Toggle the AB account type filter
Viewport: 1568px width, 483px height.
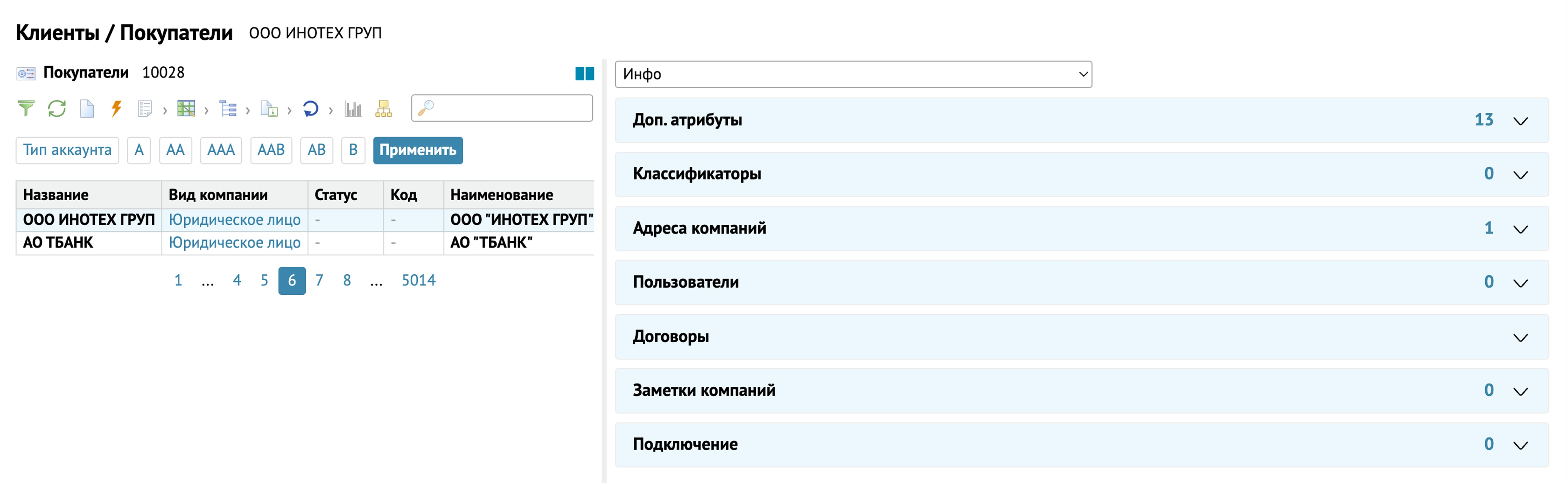pyautogui.click(x=317, y=150)
